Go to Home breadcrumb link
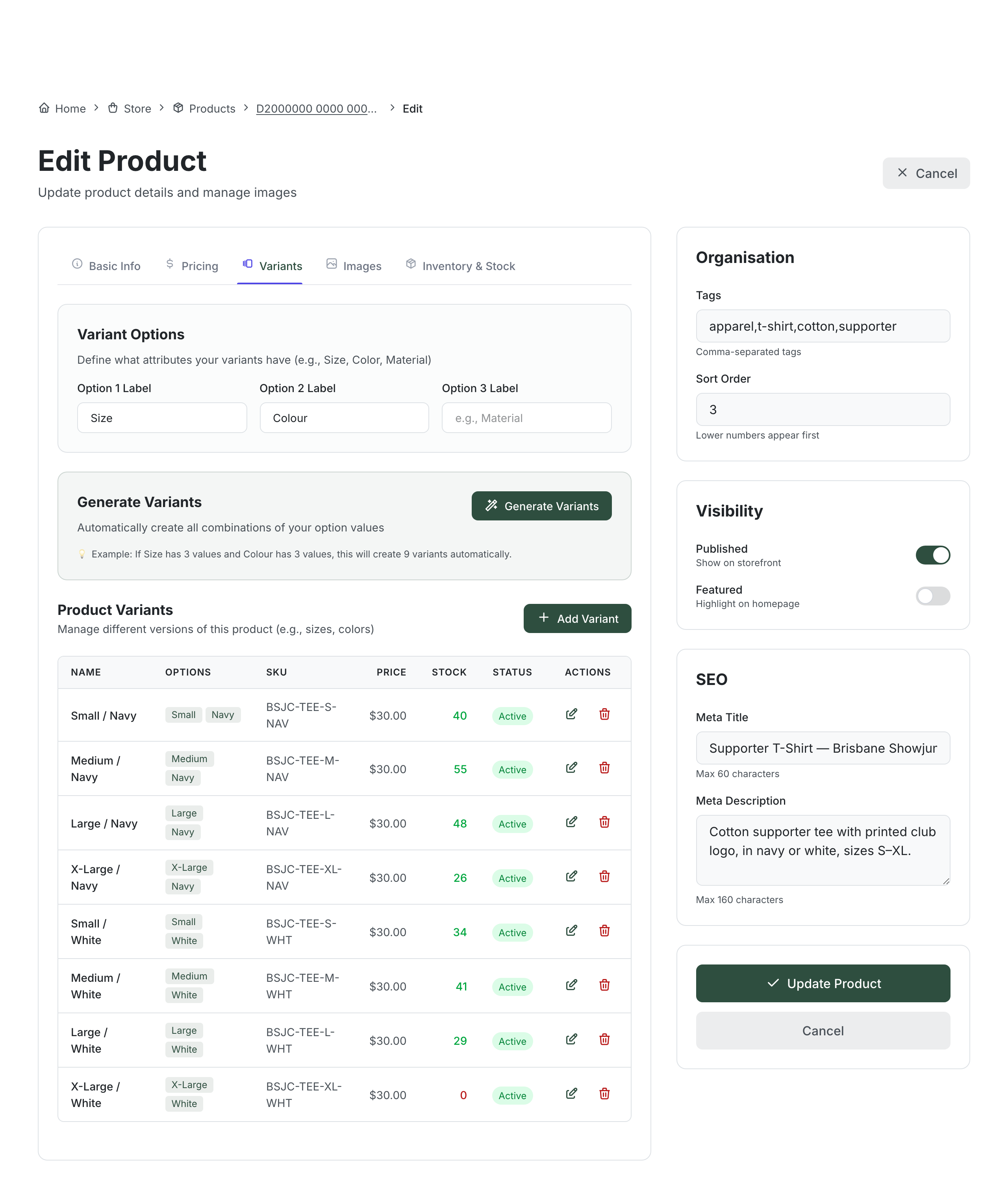 62,108
